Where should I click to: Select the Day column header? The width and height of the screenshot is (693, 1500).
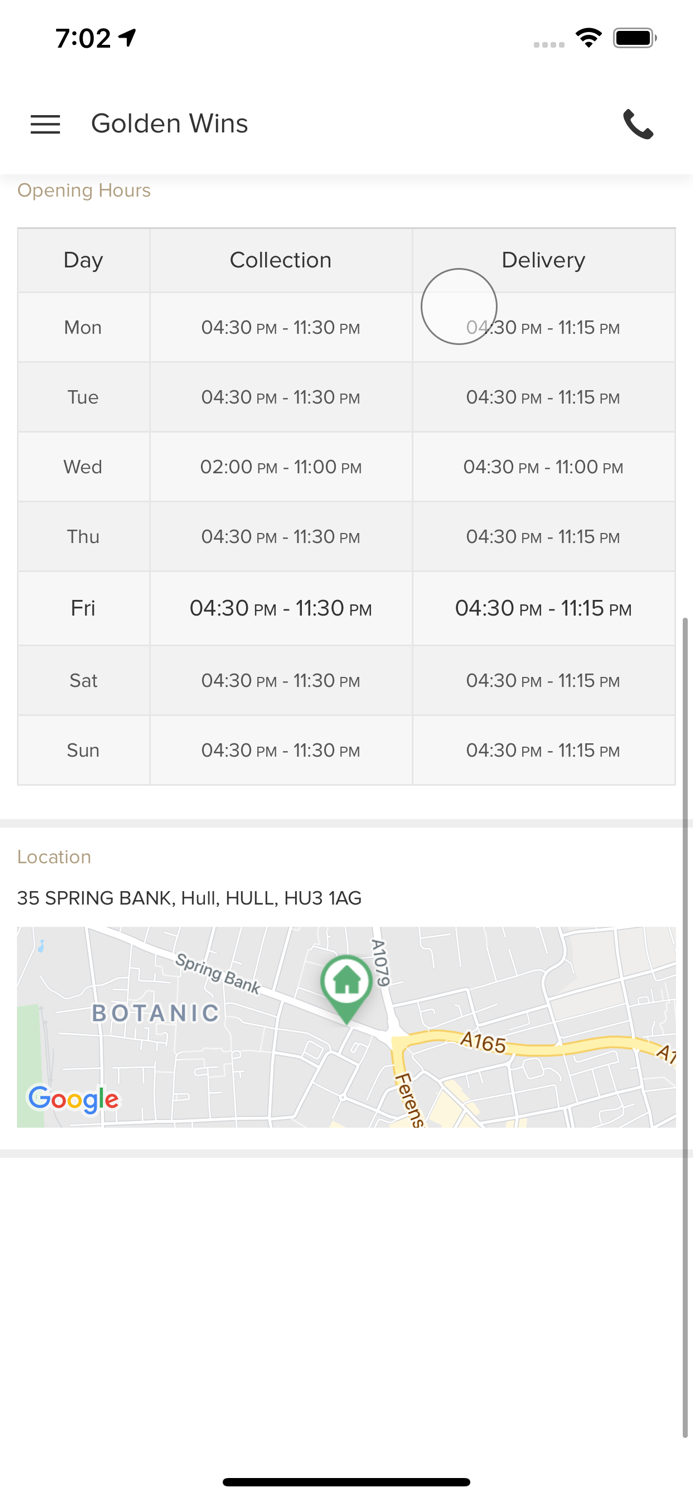(83, 260)
